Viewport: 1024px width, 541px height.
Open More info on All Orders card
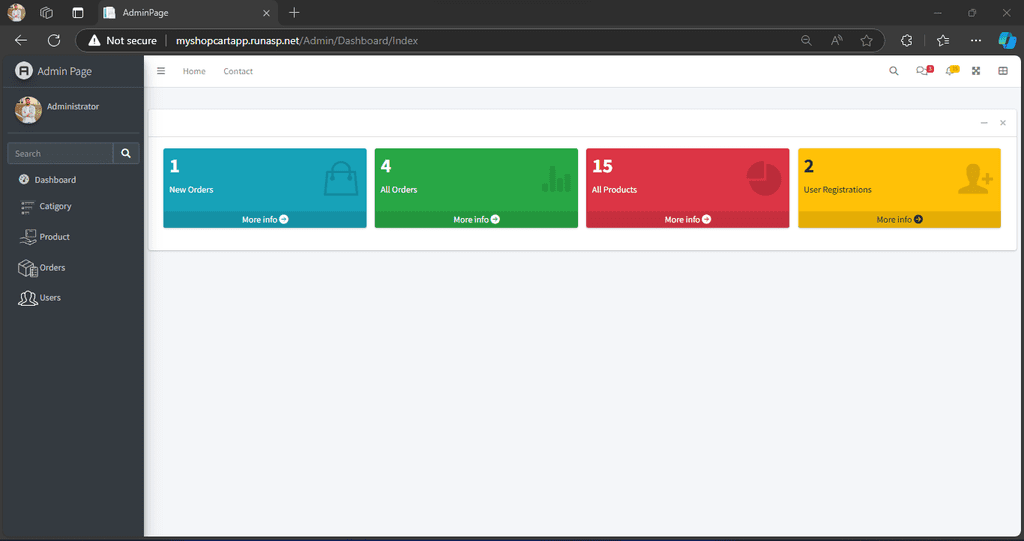[x=477, y=220]
